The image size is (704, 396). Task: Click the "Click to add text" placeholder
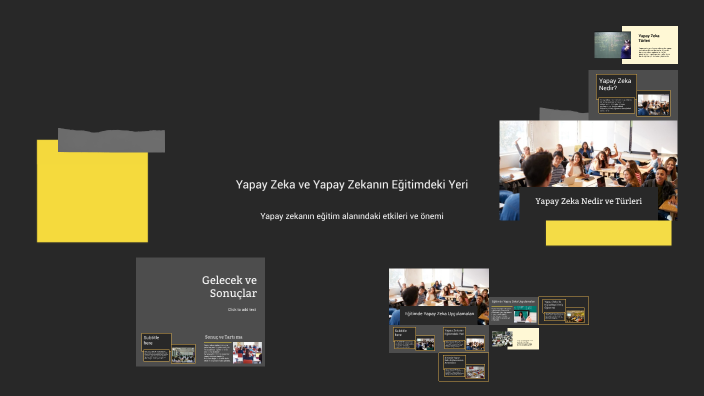tap(242, 309)
